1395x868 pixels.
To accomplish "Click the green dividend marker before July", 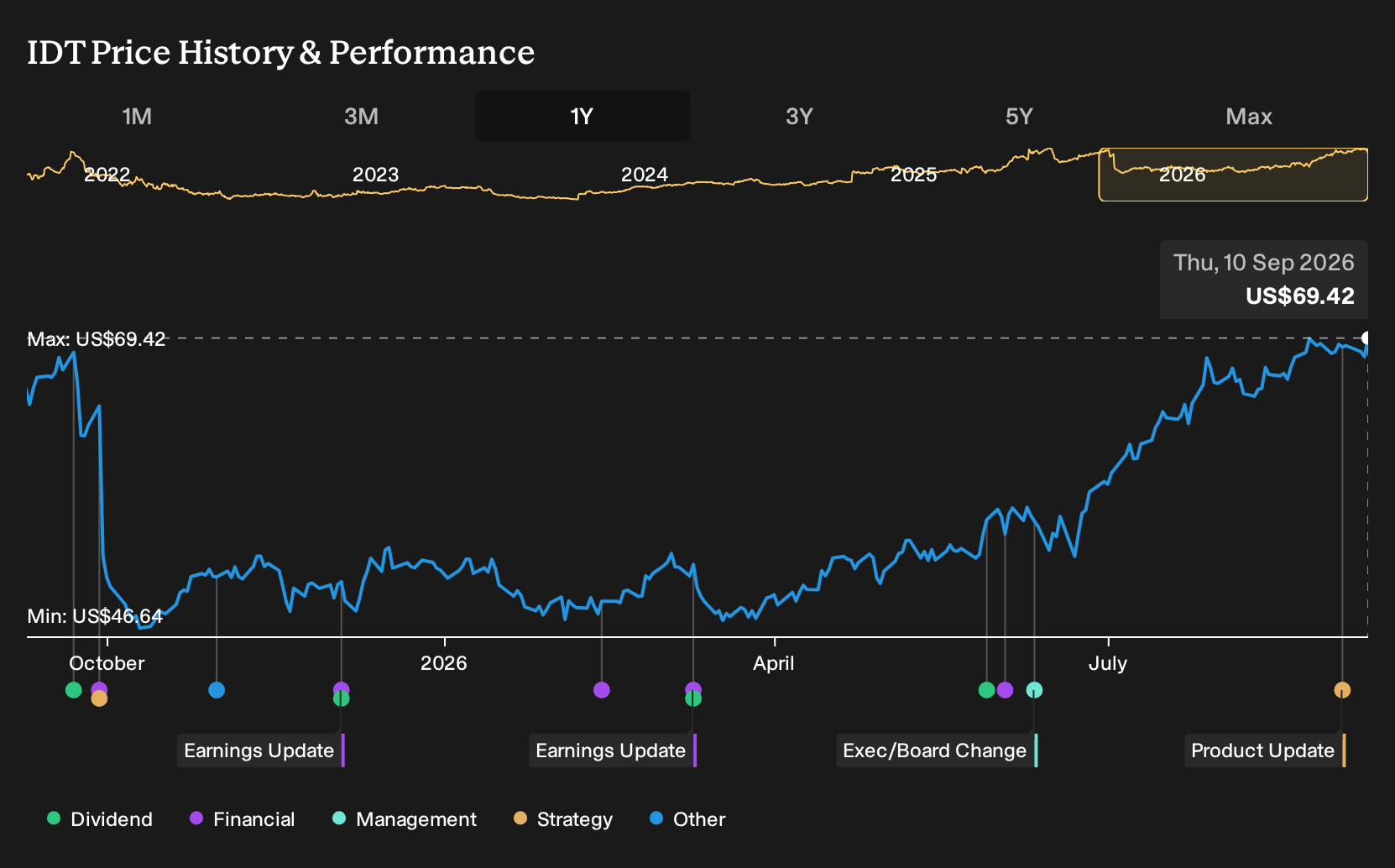I will coord(987,690).
